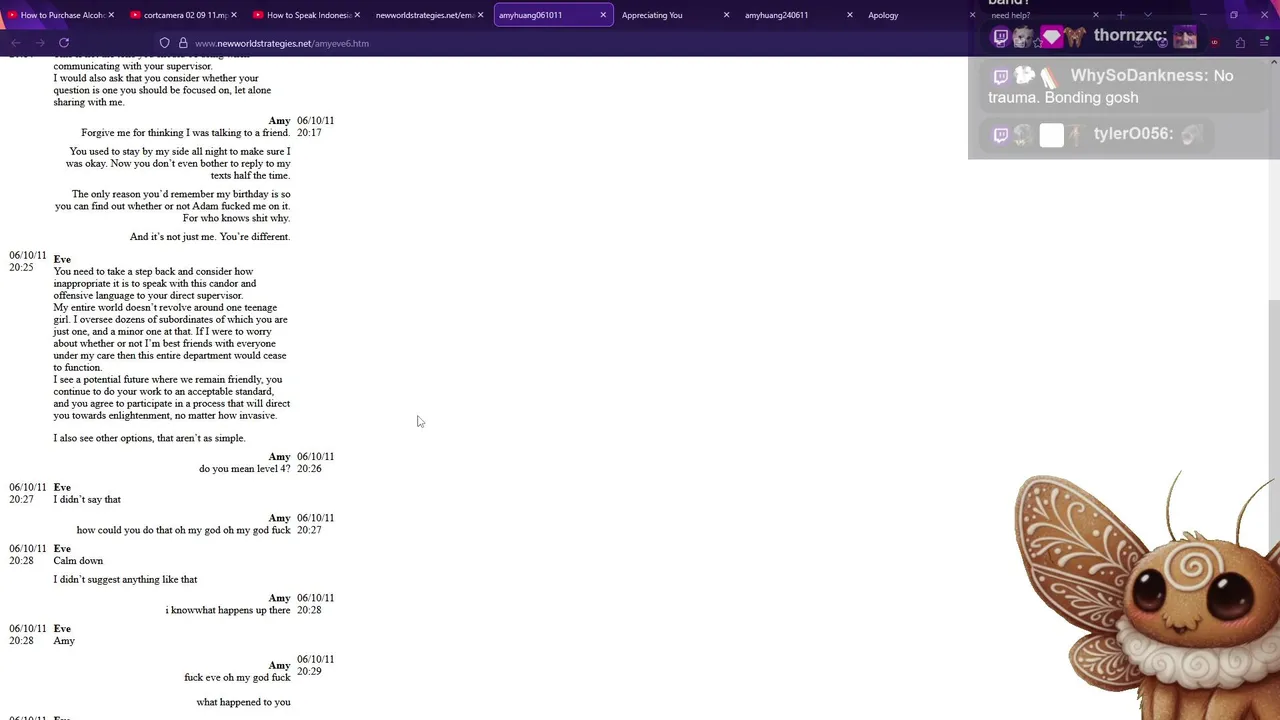This screenshot has width=1280, height=720.
Task: Go back to the previous page
Action: [x=15, y=43]
